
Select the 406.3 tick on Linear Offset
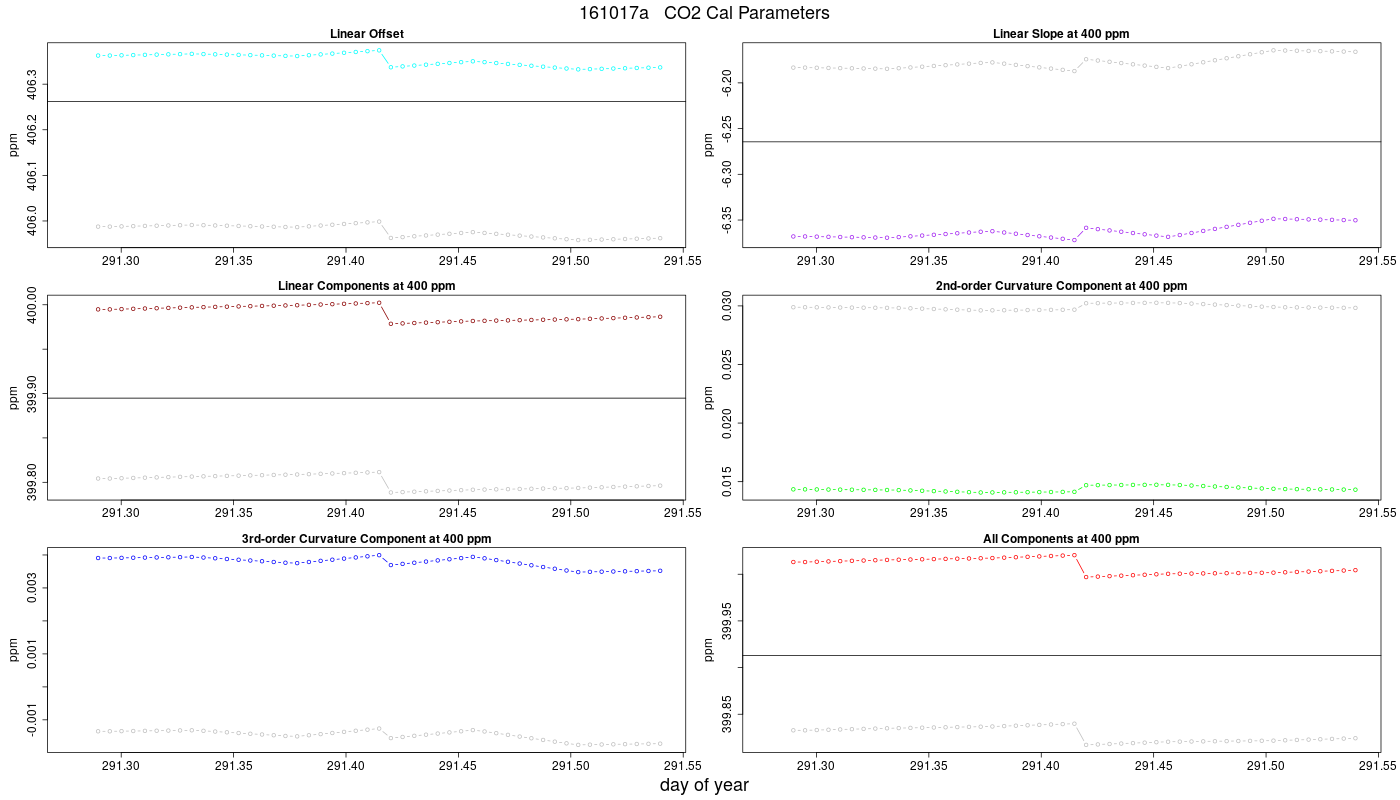tap(33, 83)
